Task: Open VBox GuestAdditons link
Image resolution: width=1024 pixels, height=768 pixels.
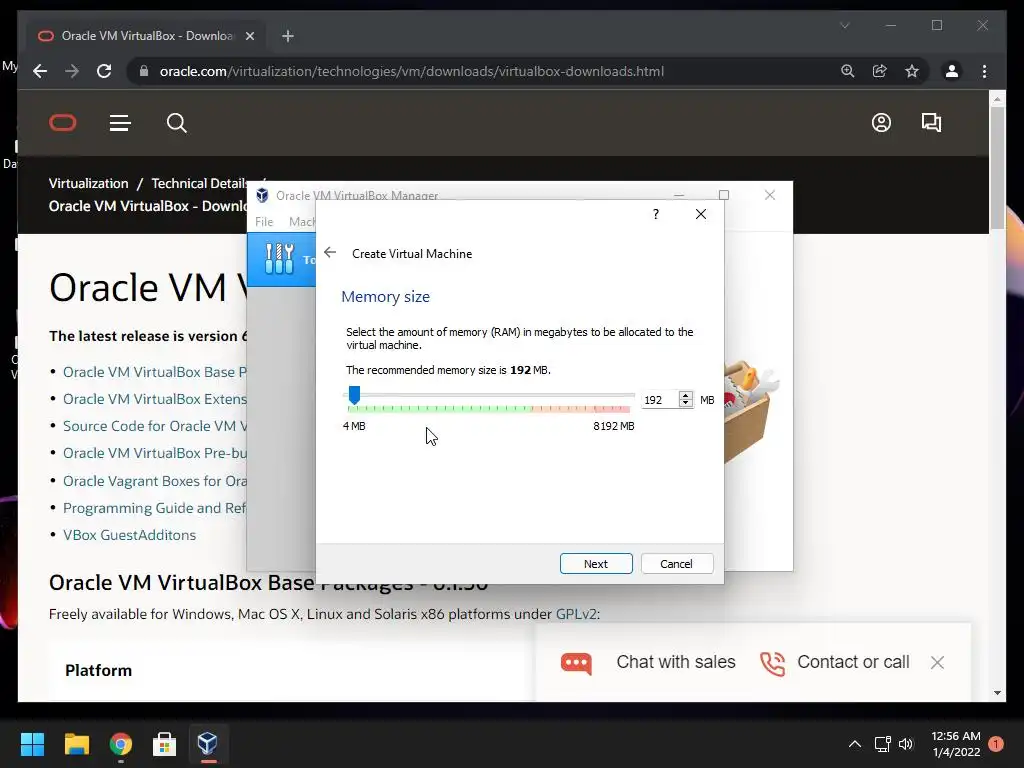Action: click(x=129, y=535)
